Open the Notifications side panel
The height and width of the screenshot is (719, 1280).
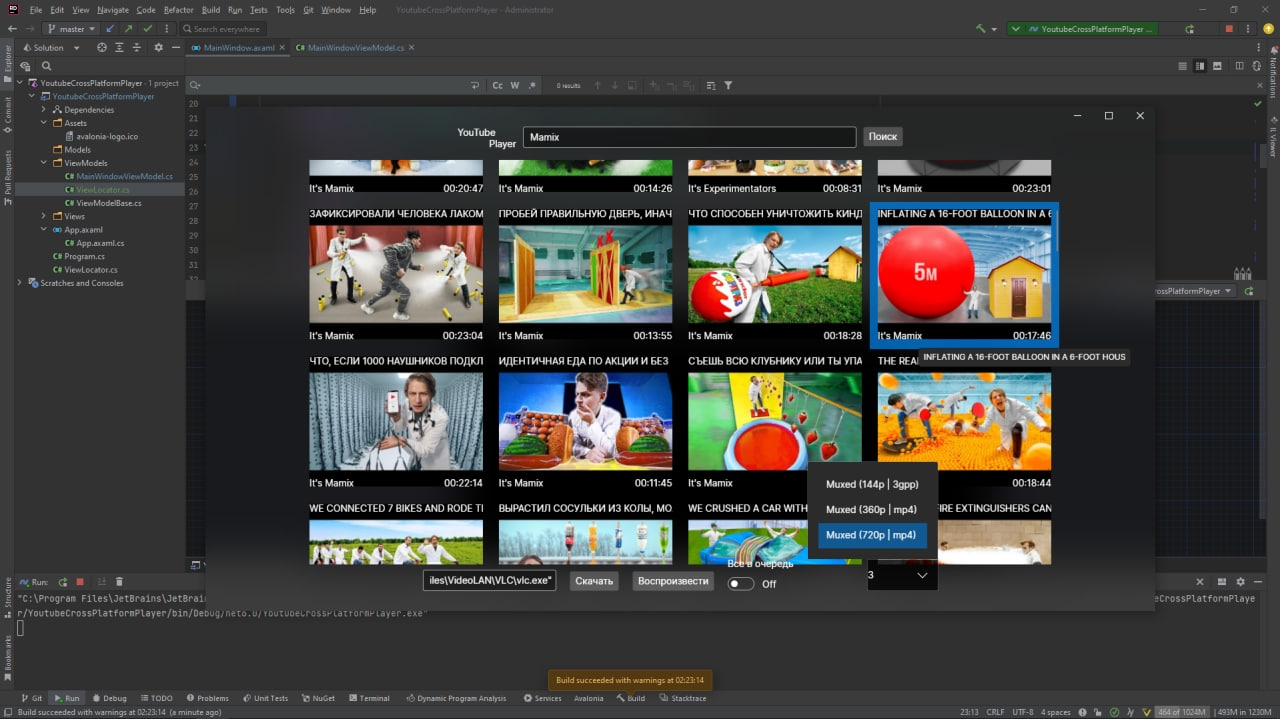[1273, 71]
